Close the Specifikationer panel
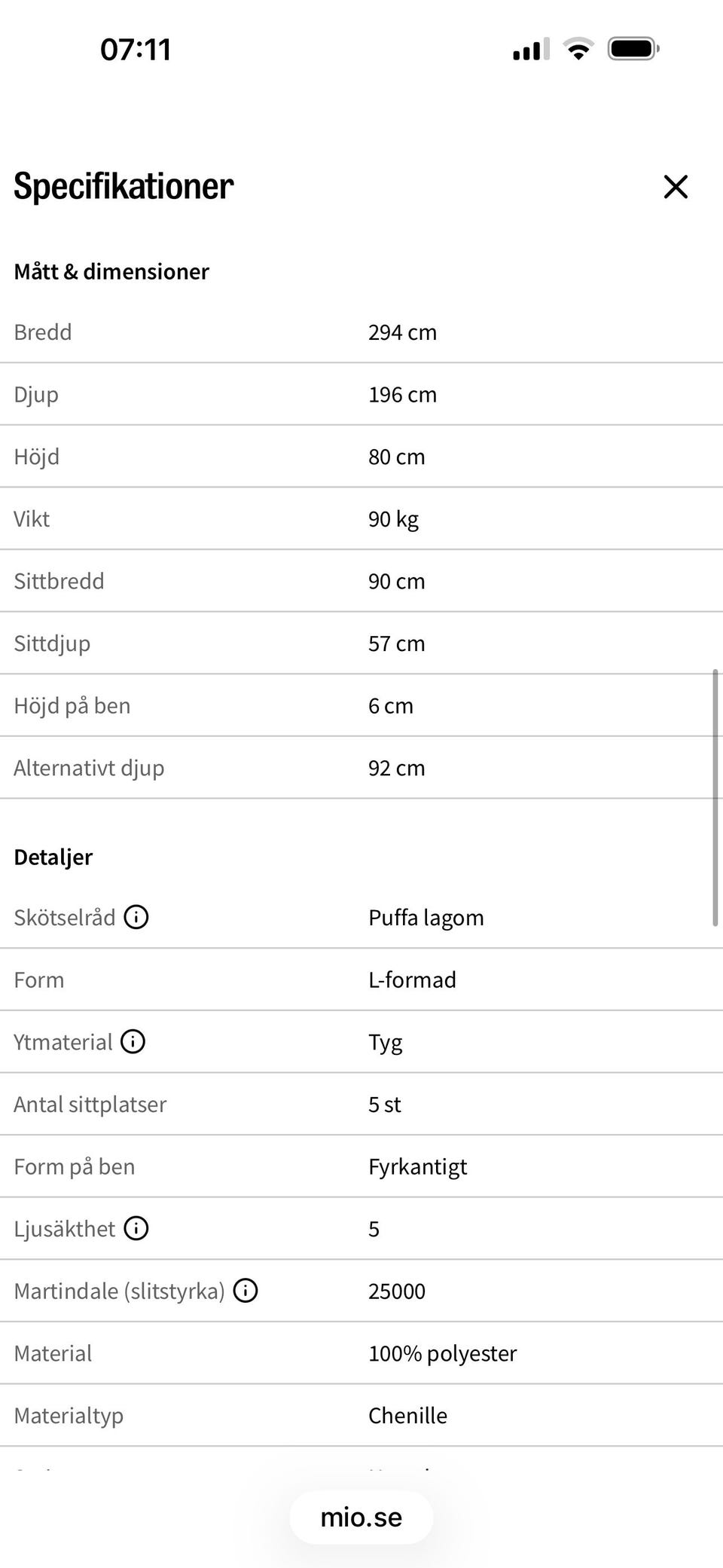 tap(676, 187)
